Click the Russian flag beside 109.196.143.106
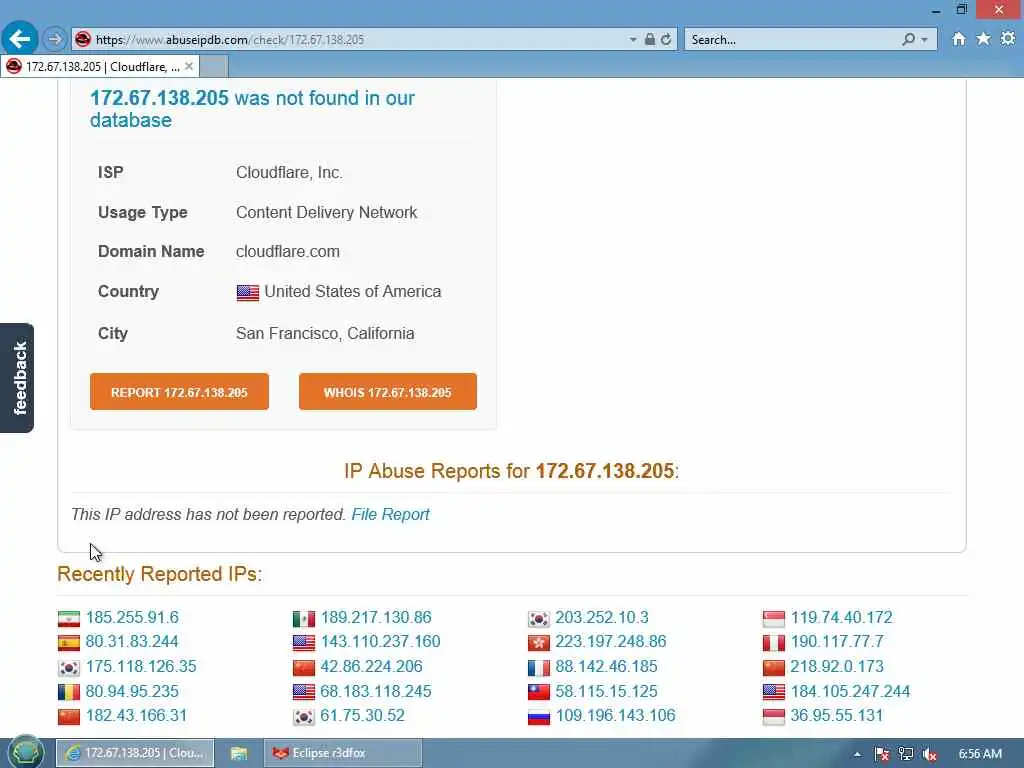The width and height of the screenshot is (1024, 768). [x=539, y=716]
